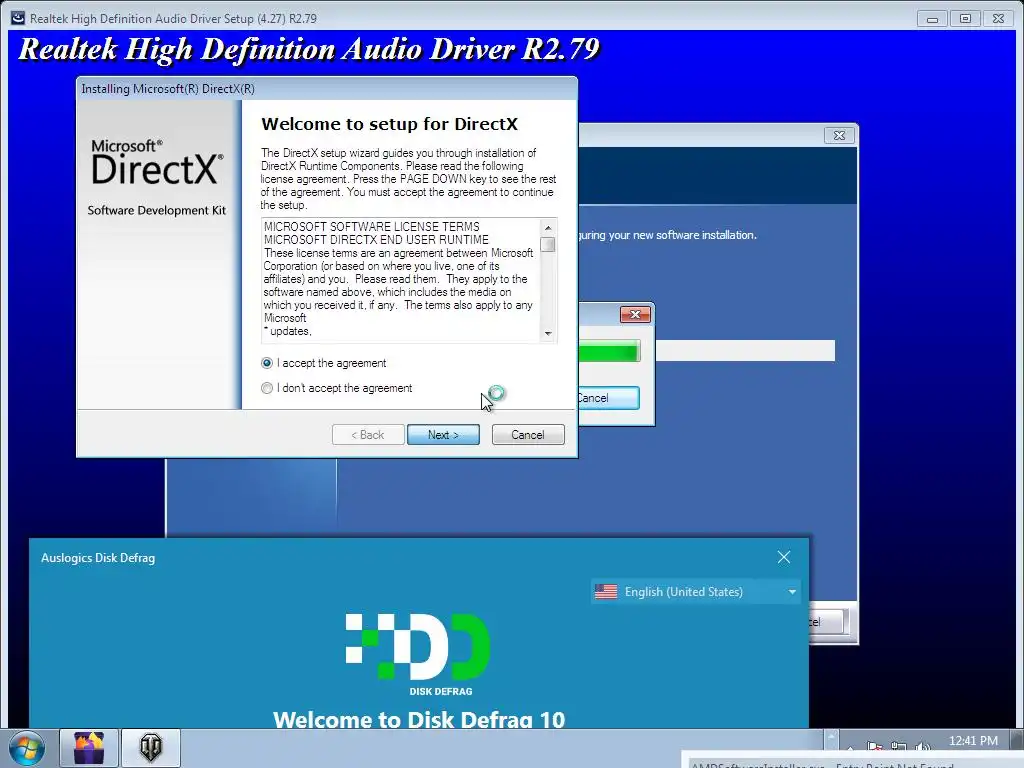The height and width of the screenshot is (768, 1024).
Task: Click the network tray icon
Action: click(x=899, y=746)
